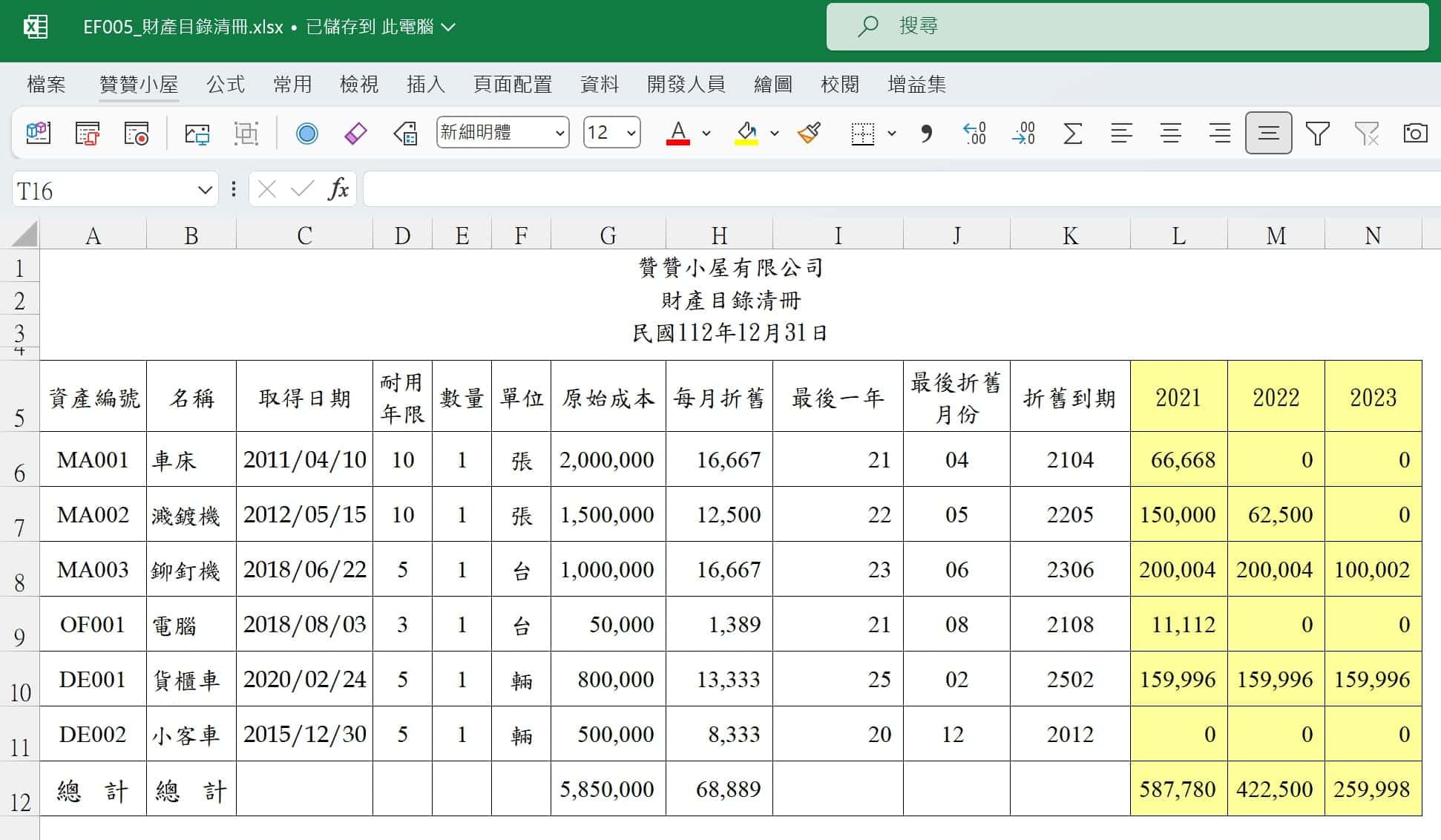Toggle the highlighted middle align button
Image resolution: width=1441 pixels, height=840 pixels.
point(1269,134)
